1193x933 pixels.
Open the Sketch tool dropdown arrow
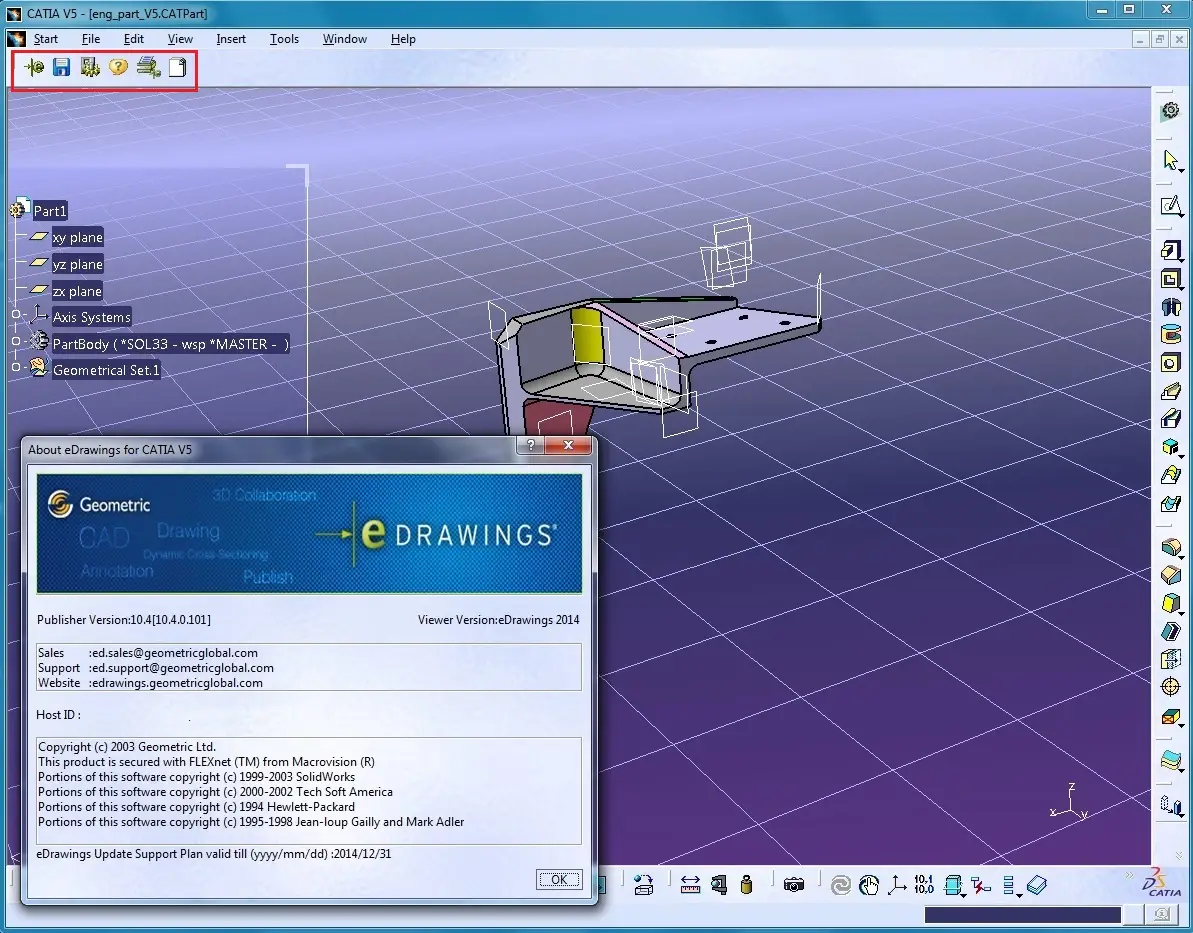[x=1181, y=215]
